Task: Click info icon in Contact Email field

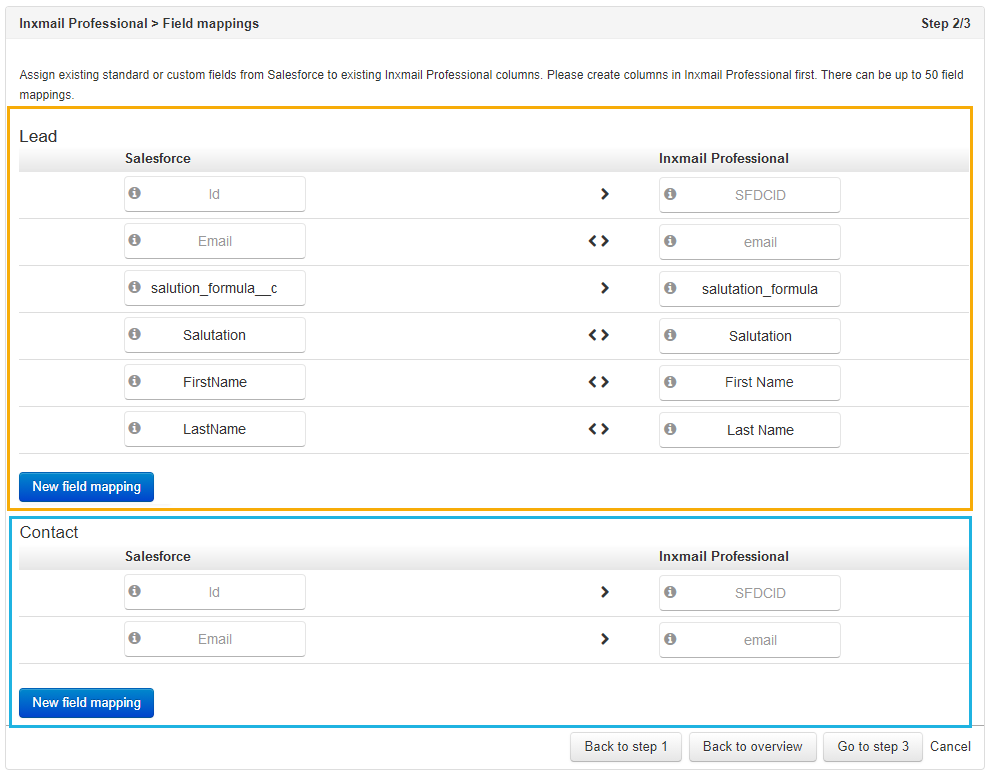Action: pos(134,638)
